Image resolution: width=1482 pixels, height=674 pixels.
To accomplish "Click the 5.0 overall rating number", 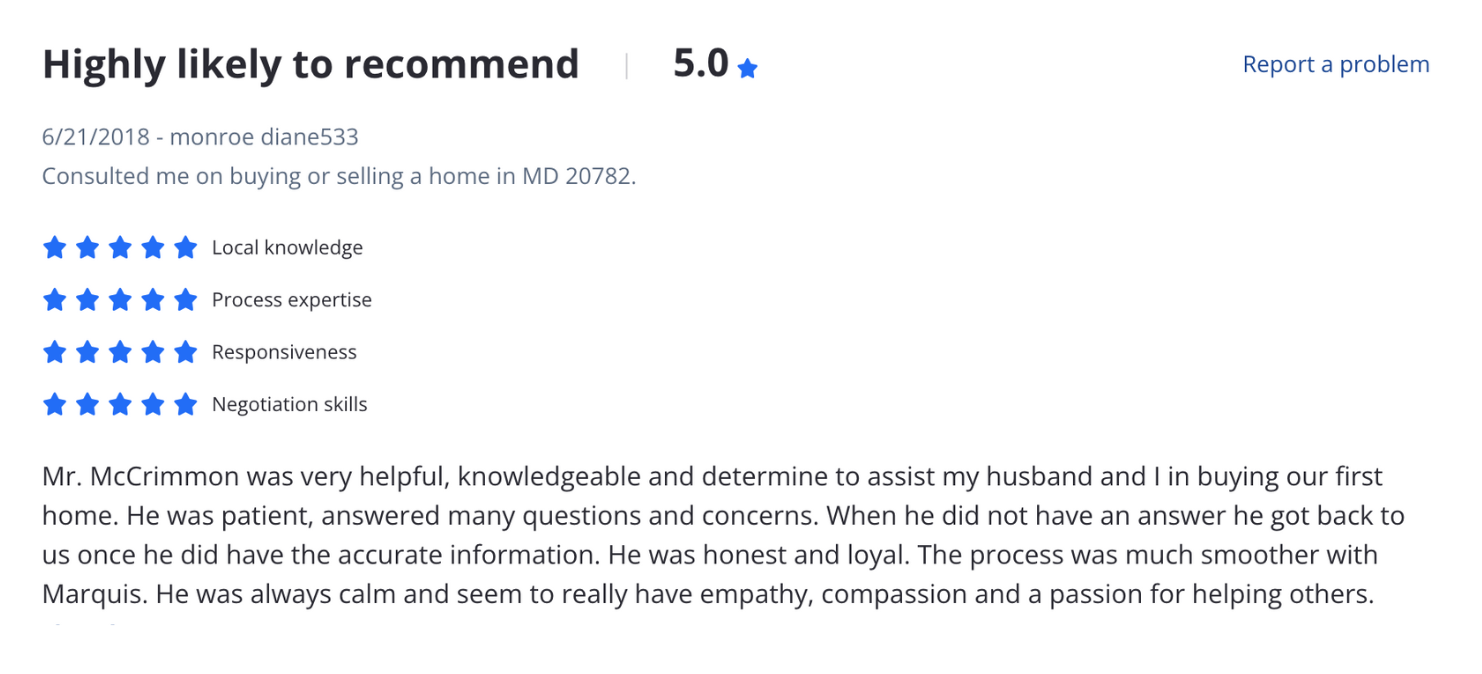I will point(701,63).
